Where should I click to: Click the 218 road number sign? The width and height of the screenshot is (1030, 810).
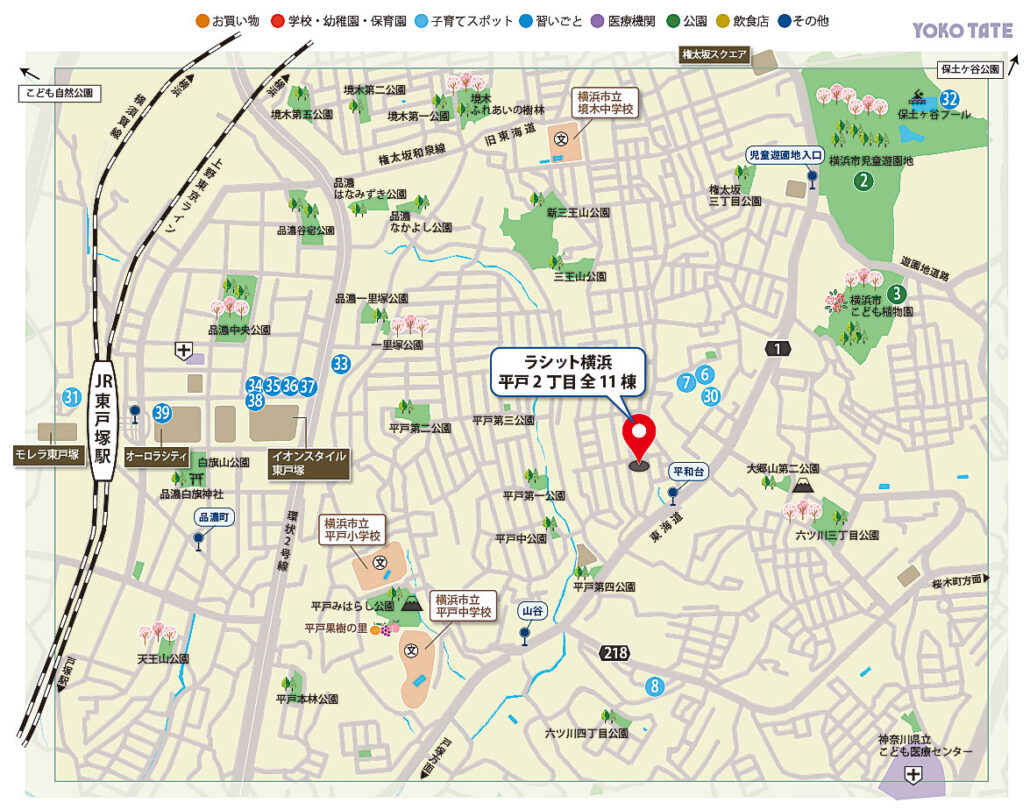coord(616,653)
